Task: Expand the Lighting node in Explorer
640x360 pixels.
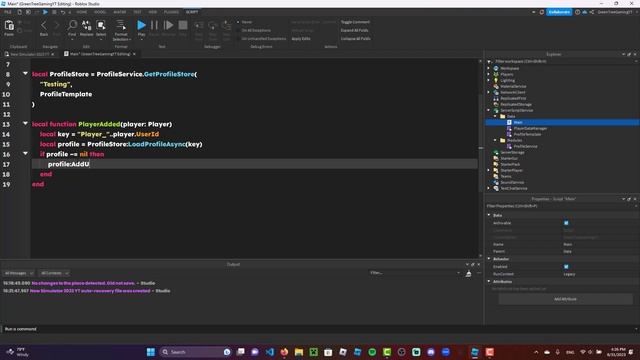Action: coord(489,80)
